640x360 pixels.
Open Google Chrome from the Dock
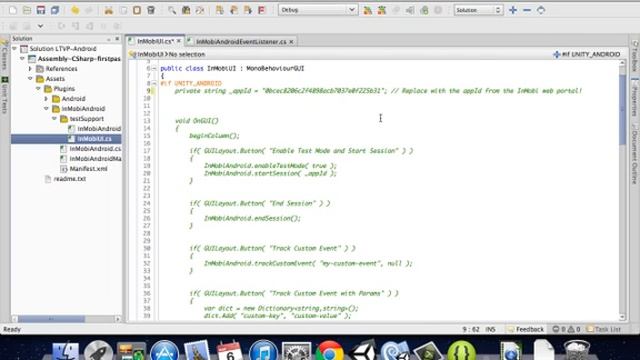[x=329, y=351]
